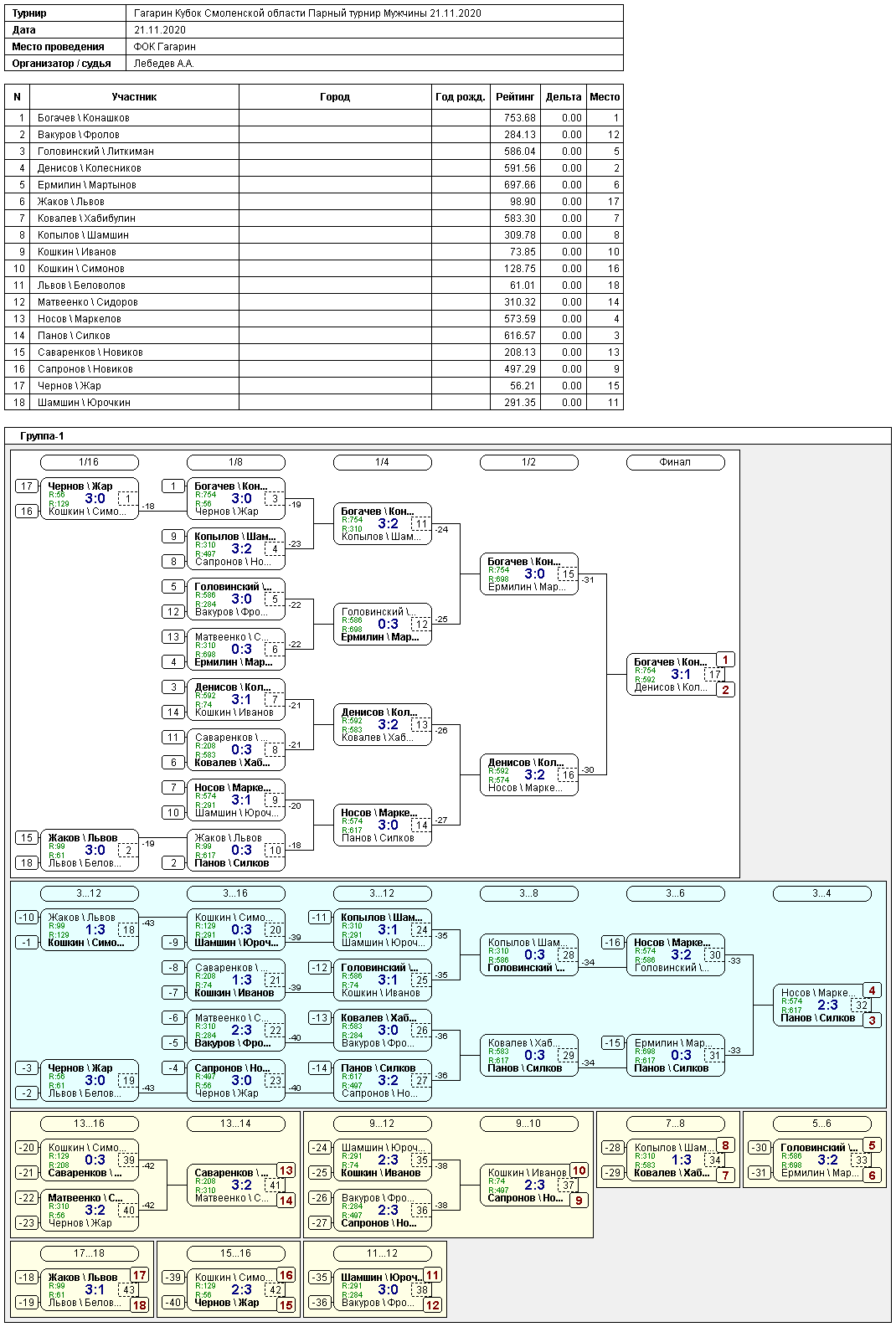Click the 1/2 semifinal round header
The width and height of the screenshot is (896, 1327).
pyautogui.click(x=528, y=462)
